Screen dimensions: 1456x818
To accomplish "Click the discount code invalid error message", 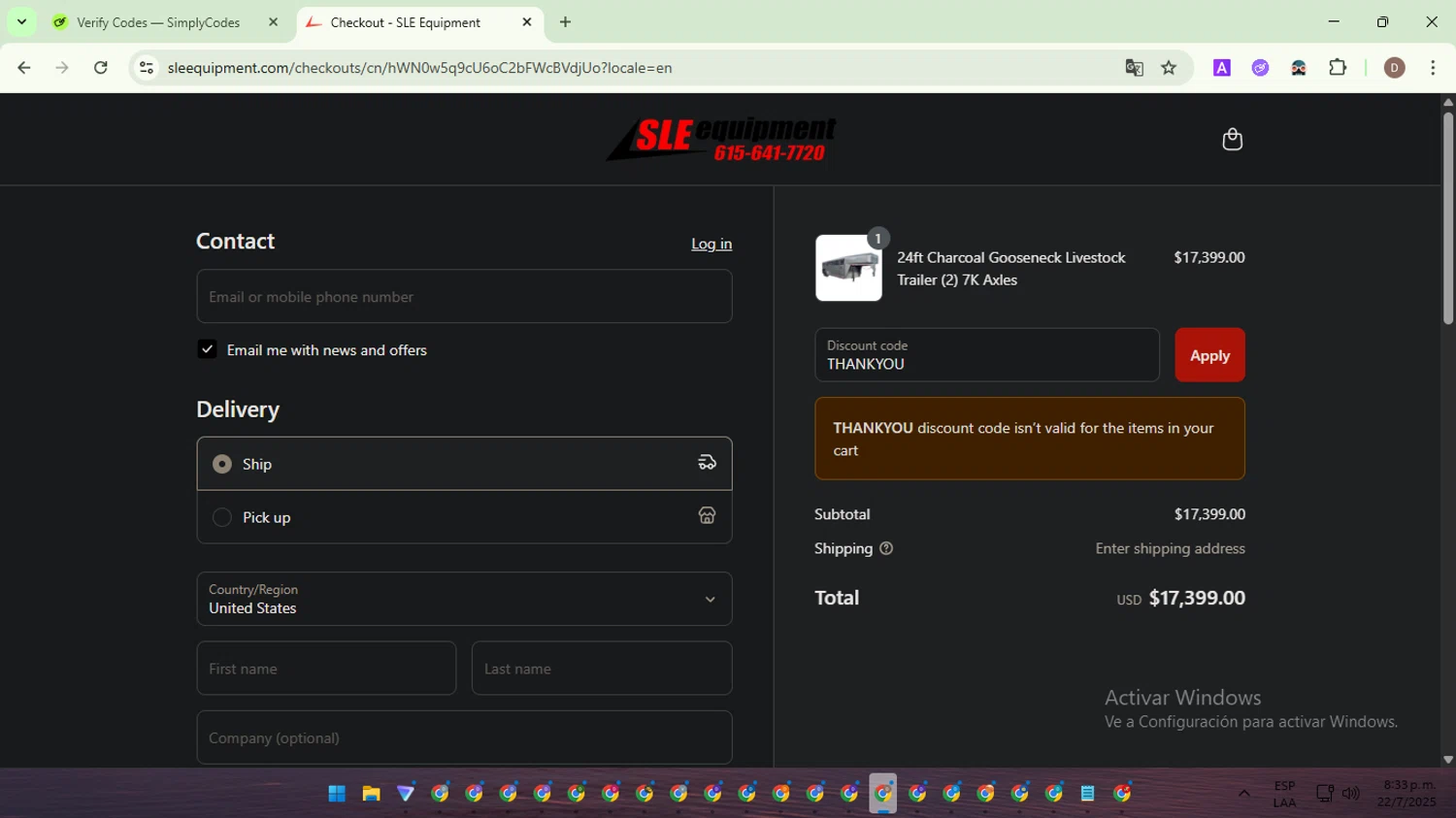I will point(1030,439).
